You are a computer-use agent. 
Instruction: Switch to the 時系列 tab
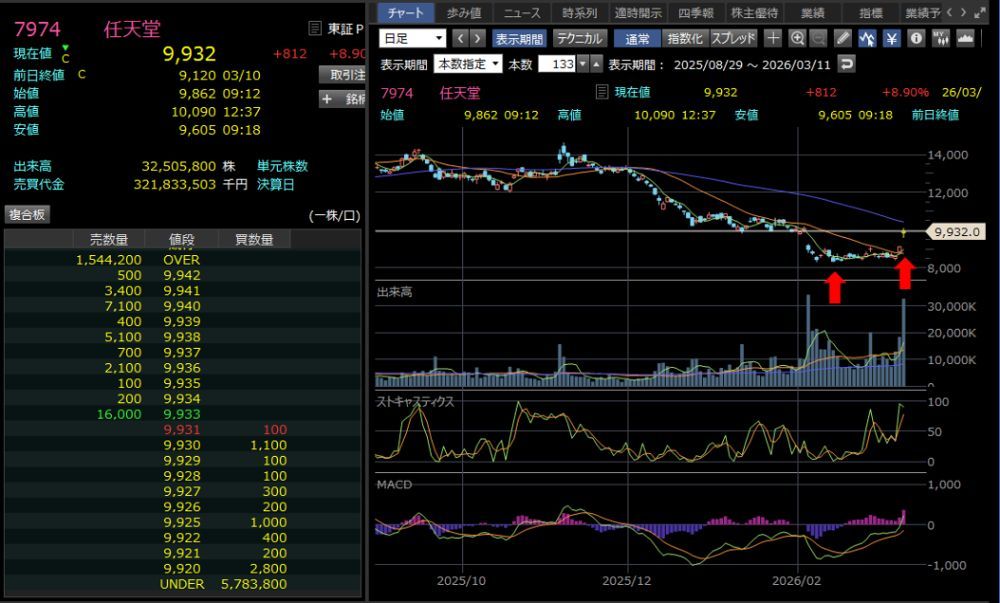580,13
